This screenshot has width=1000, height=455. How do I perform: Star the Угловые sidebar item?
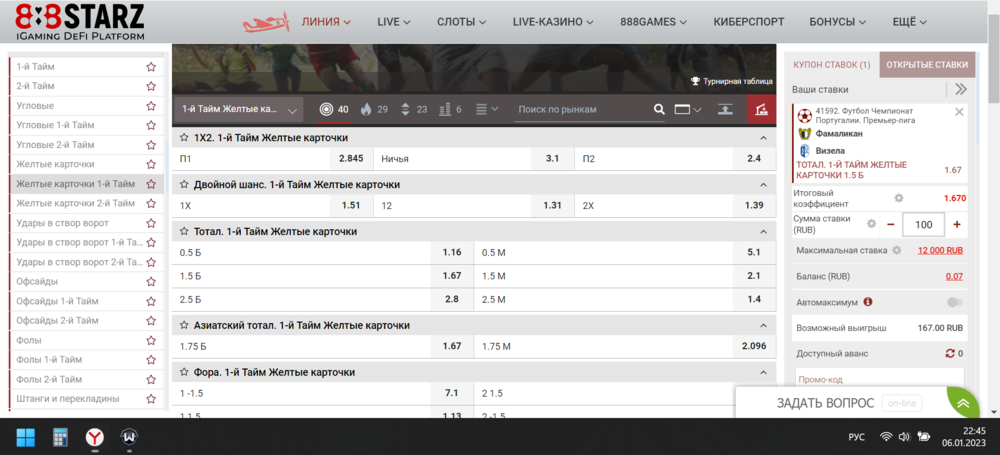151,106
